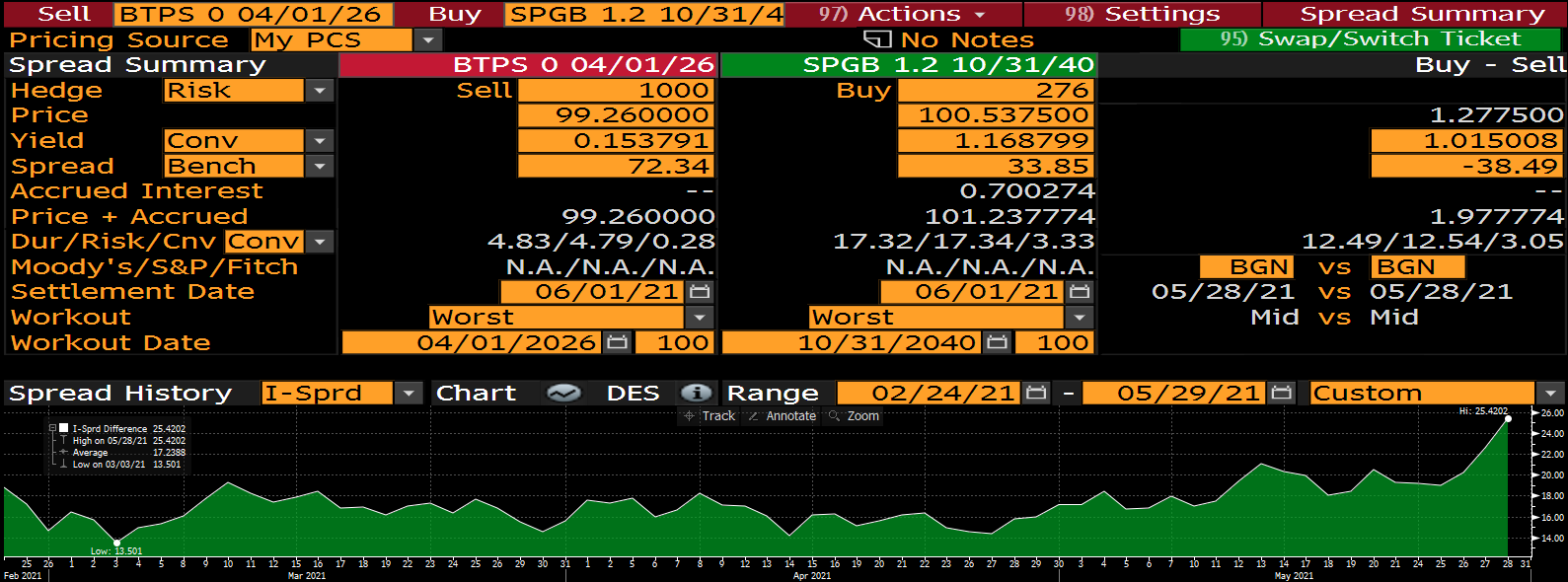Open calendar for BTPS settlement date
Screen dimensions: 1568x582
pyautogui.click(x=700, y=292)
